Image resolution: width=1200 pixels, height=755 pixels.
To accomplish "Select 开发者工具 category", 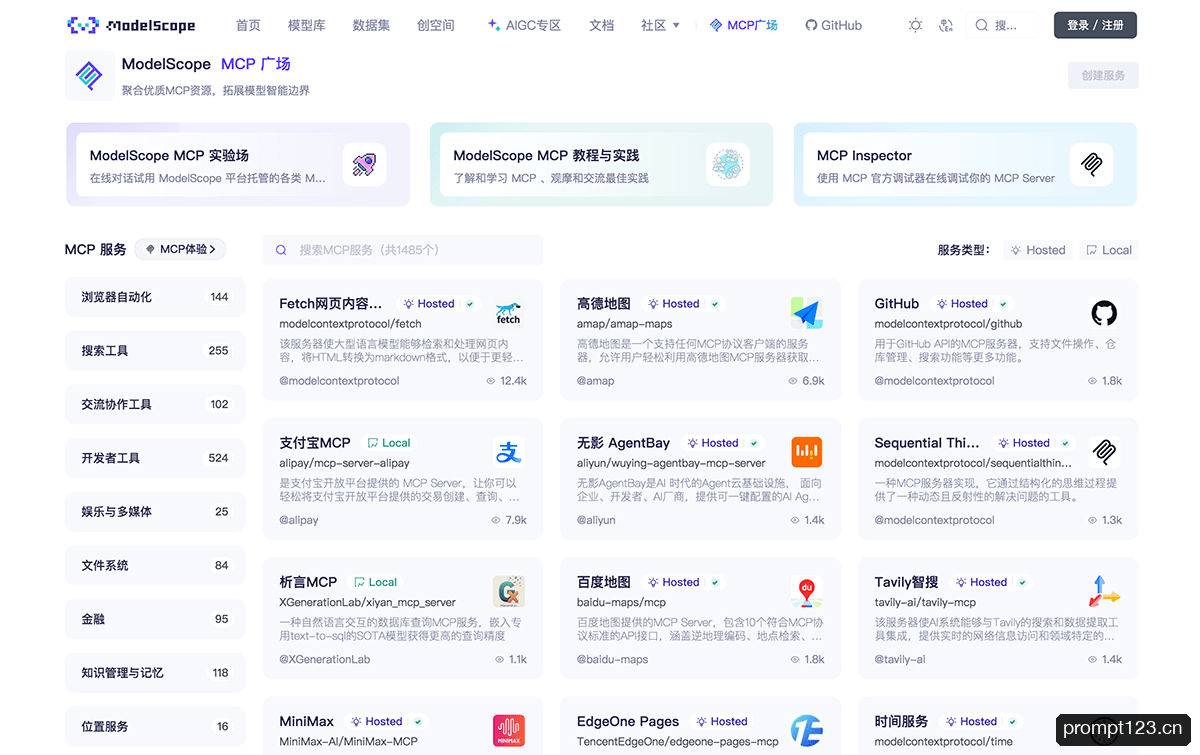I will [x=155, y=458].
